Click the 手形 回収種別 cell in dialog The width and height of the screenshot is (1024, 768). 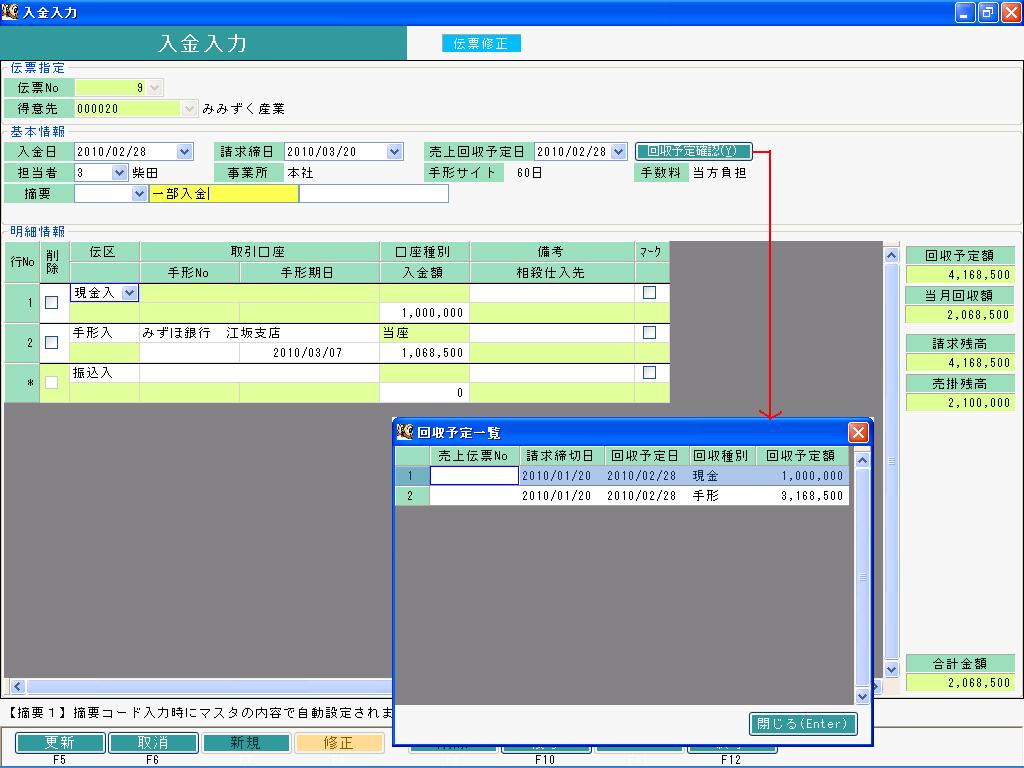pyautogui.click(x=723, y=496)
